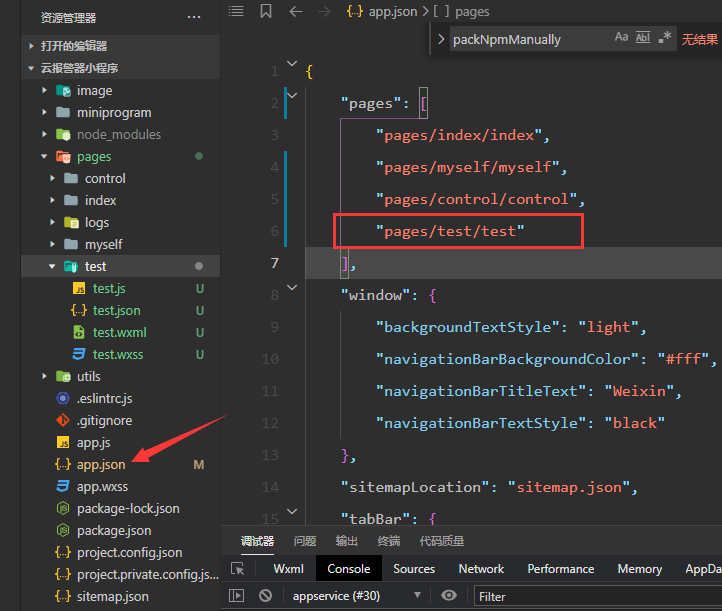This screenshot has height=611, width=722.
Task: Click the bookmark icon in editor toolbar
Action: (x=265, y=11)
